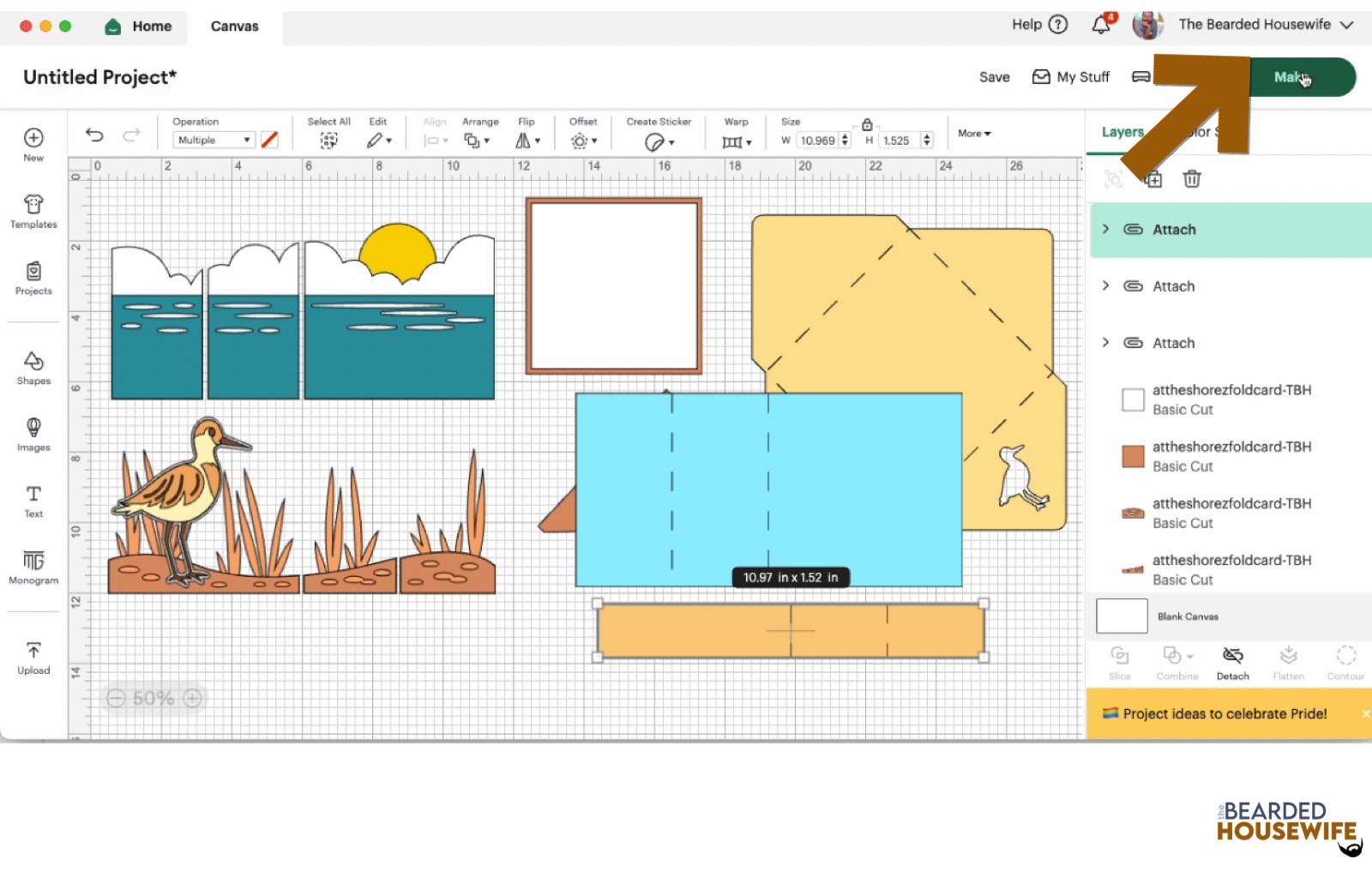1372x872 pixels.
Task: Open the Align dropdown
Action: click(x=436, y=141)
